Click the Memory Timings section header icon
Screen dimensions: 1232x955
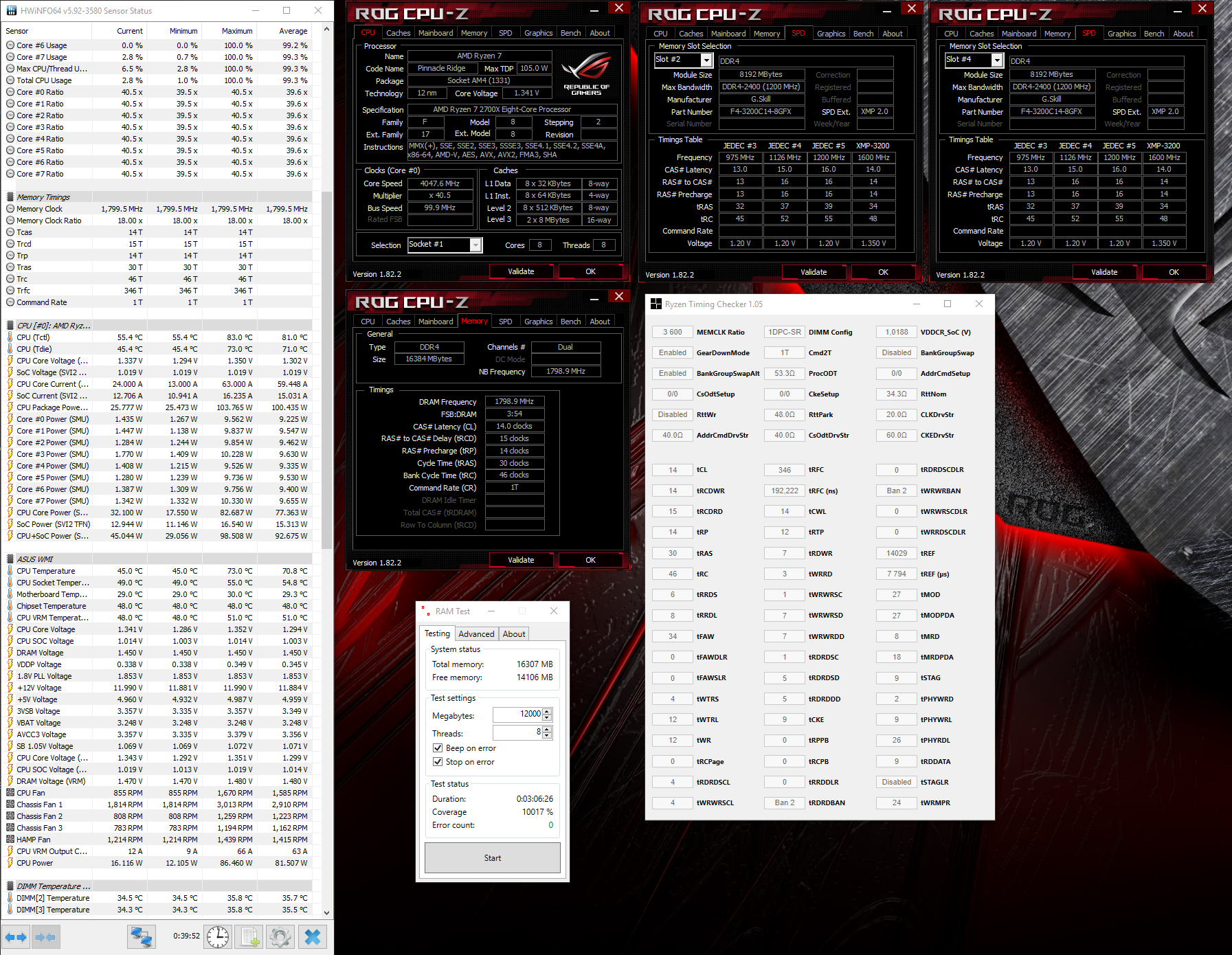tap(10, 197)
